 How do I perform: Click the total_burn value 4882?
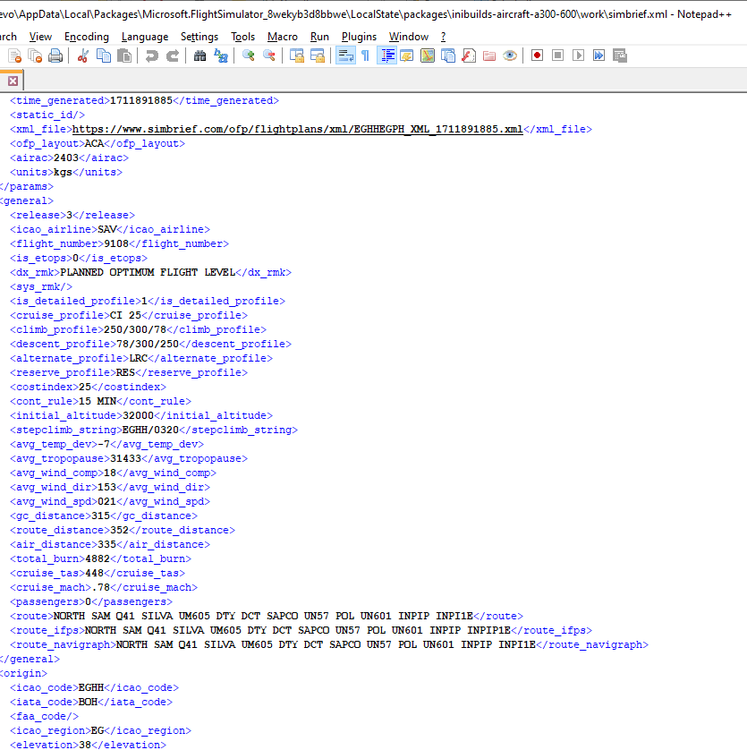point(98,559)
